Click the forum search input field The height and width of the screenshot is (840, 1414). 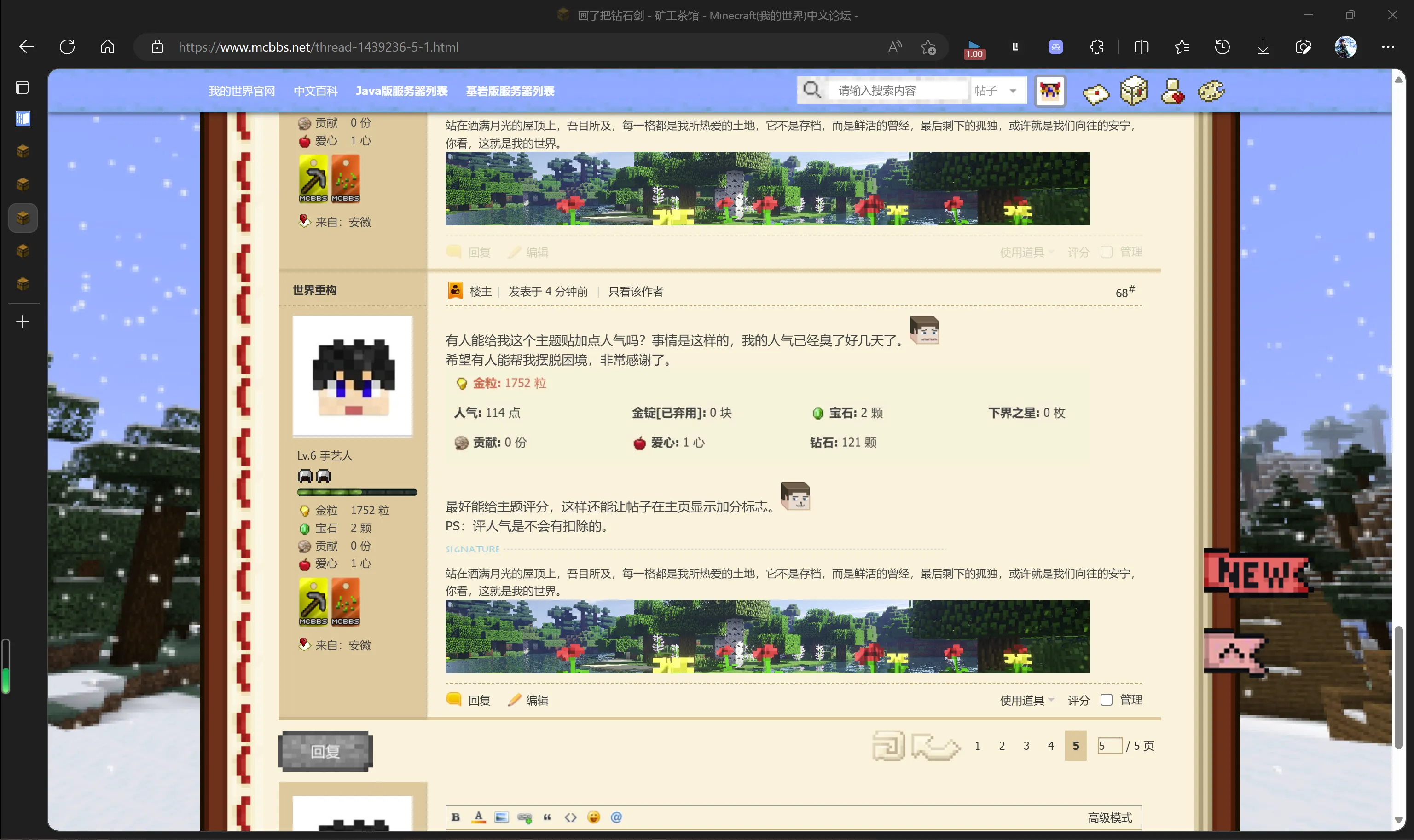coord(898,91)
